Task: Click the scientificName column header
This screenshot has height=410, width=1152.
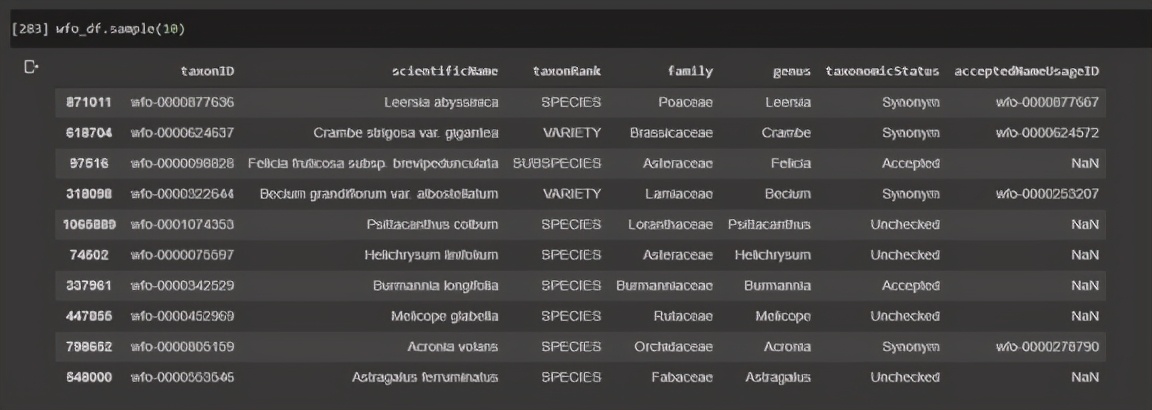Action: pos(445,71)
